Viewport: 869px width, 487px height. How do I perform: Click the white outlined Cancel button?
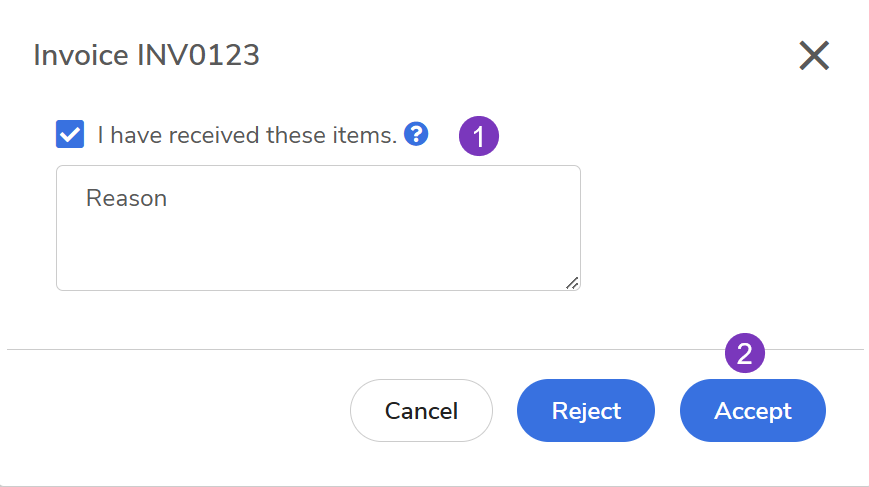click(x=421, y=410)
